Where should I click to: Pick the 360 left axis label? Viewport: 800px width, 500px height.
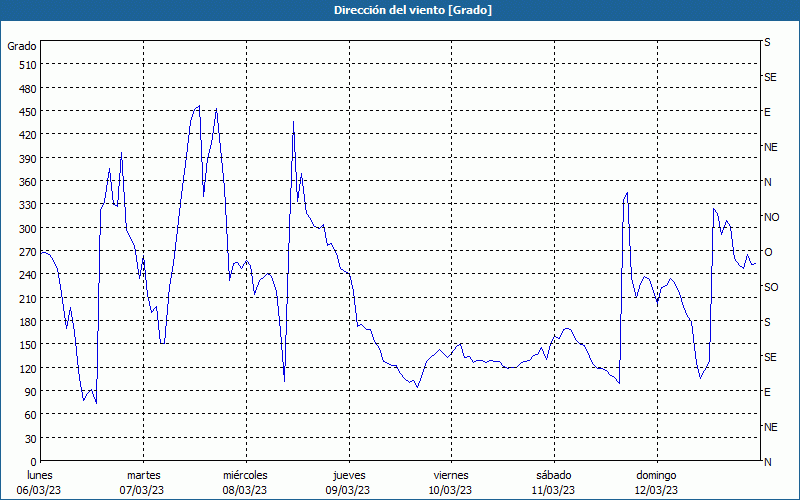[28, 182]
